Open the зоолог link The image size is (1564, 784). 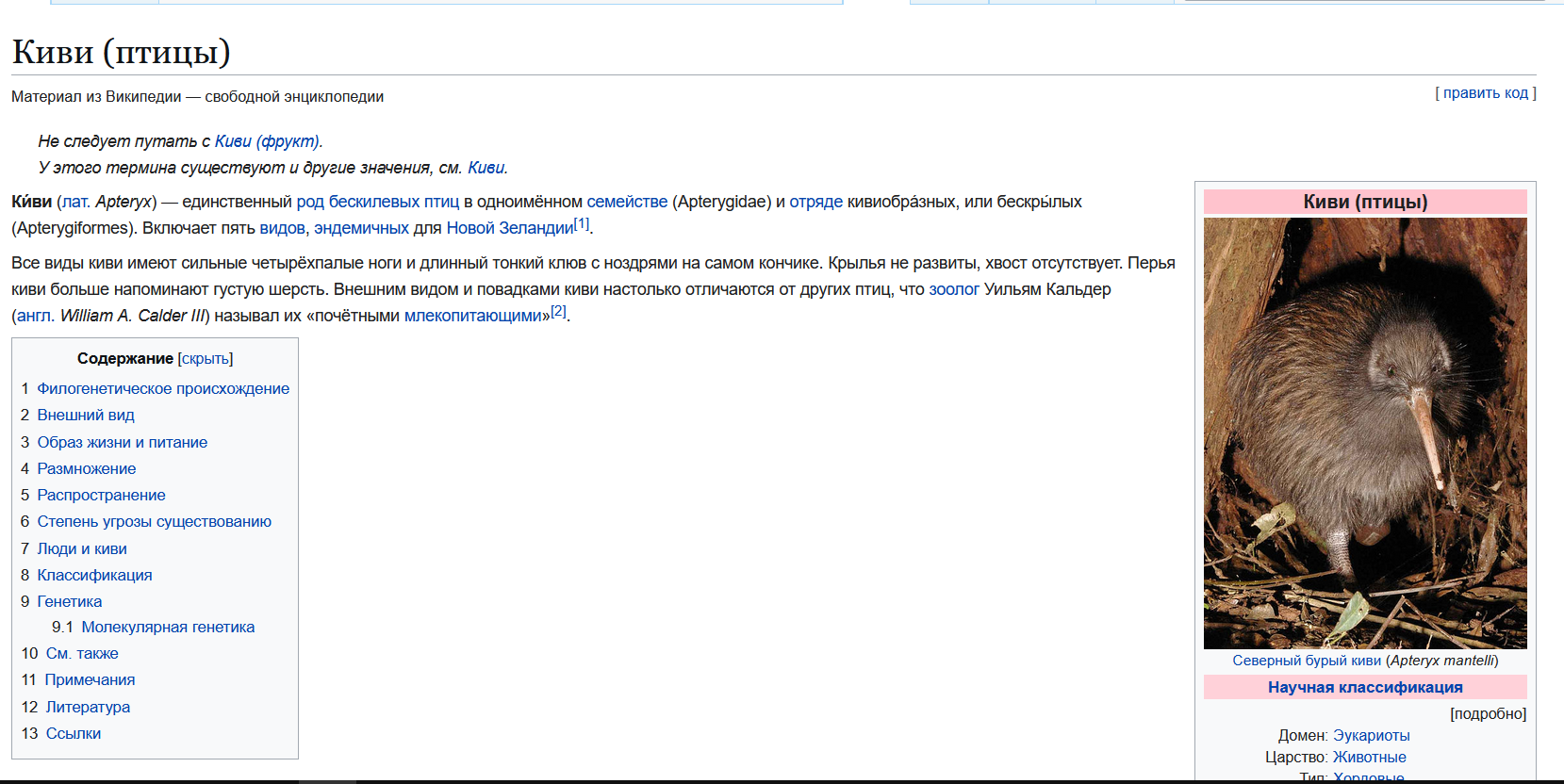954,289
